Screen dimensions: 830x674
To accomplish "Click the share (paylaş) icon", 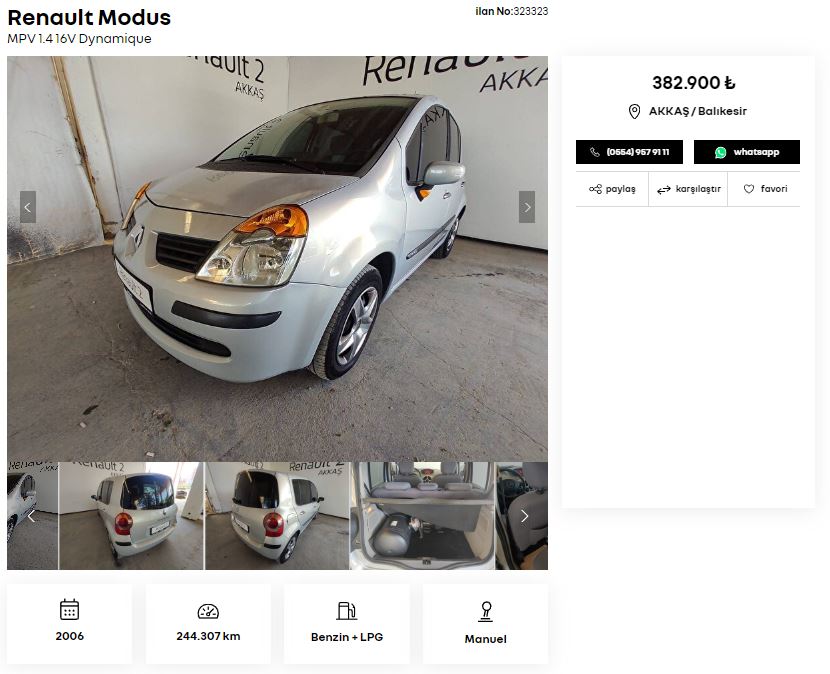I will [595, 189].
